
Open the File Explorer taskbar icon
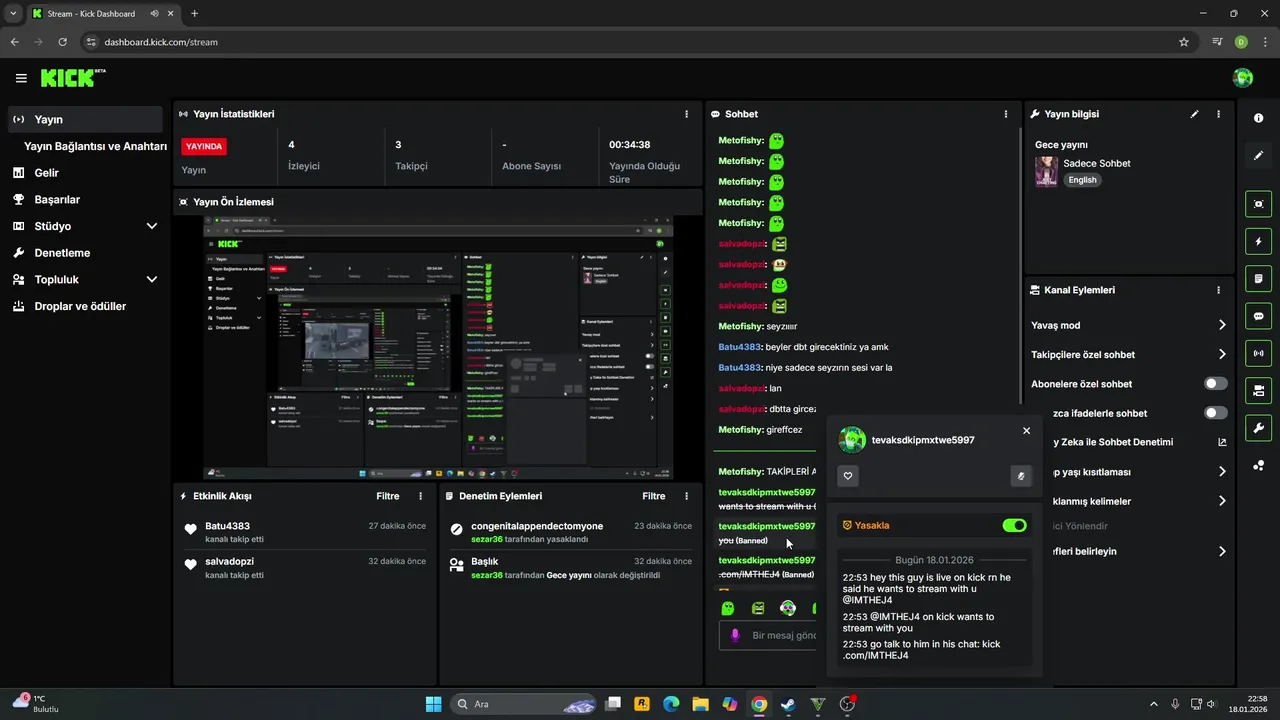pyautogui.click(x=700, y=704)
